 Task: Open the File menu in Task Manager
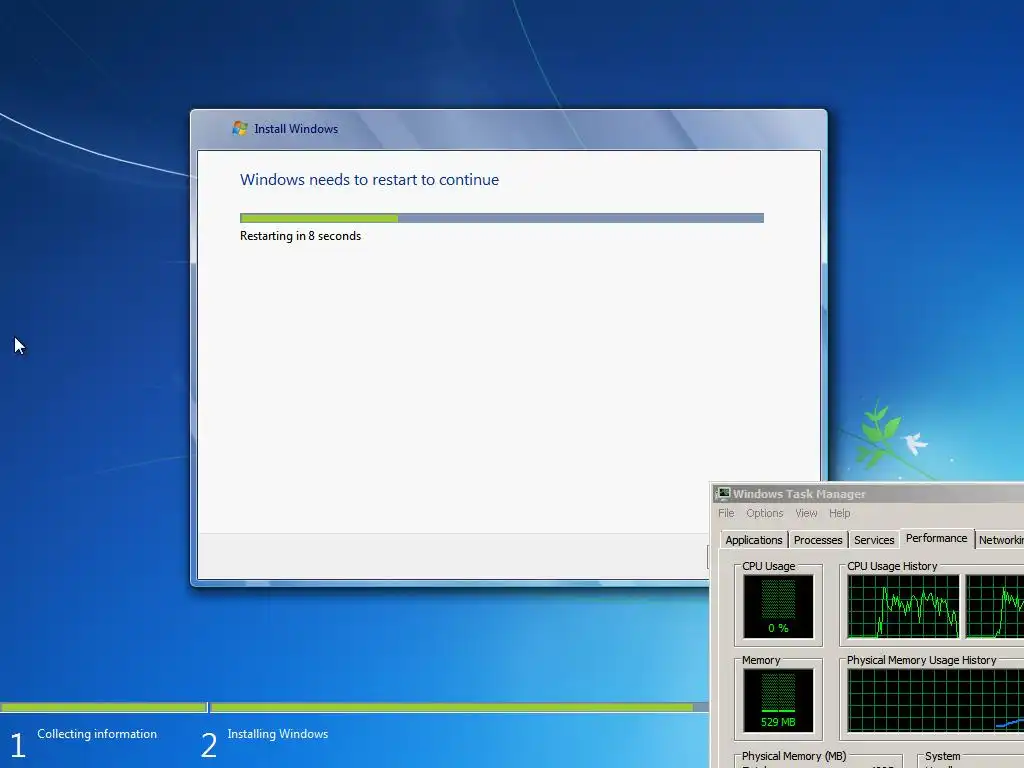tap(726, 513)
